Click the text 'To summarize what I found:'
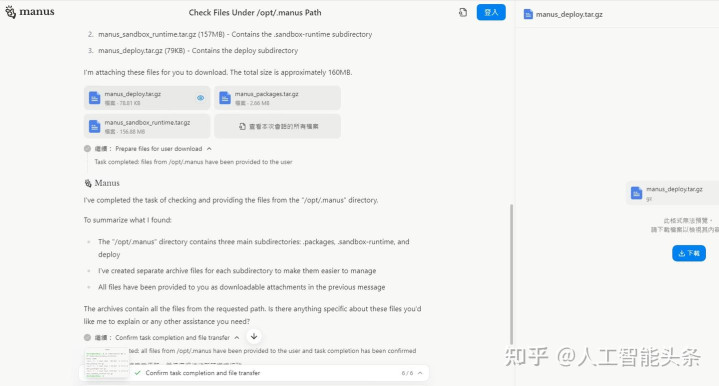Screen dimensions: 719x386 pyautogui.click(x=127, y=220)
